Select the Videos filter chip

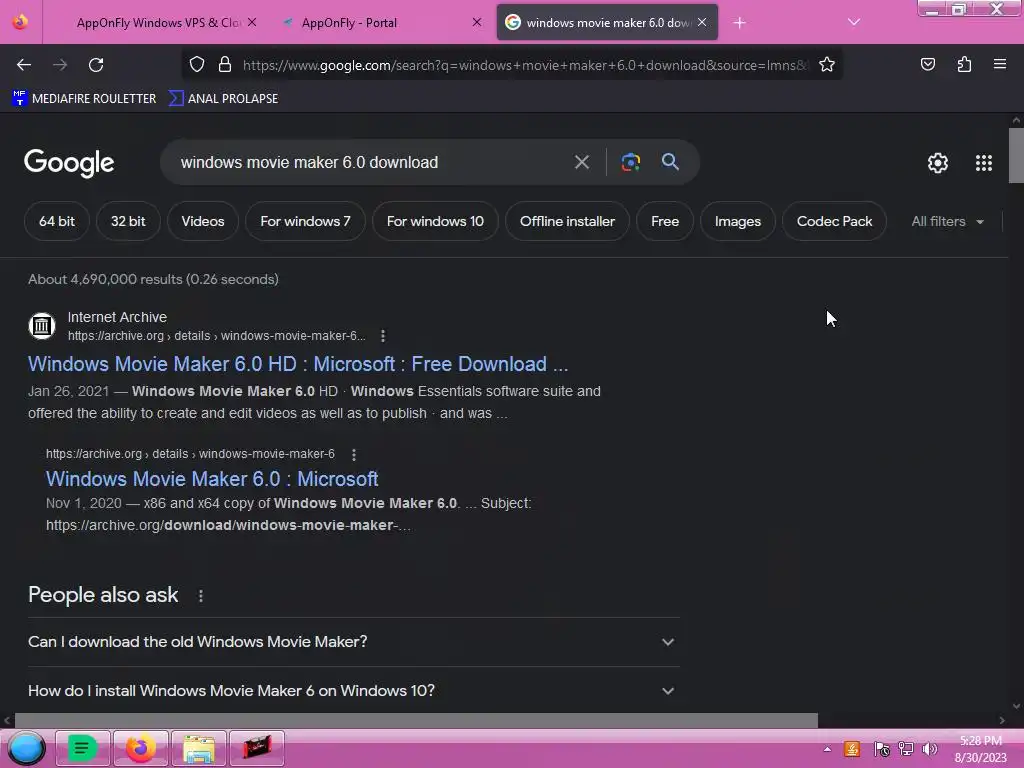click(203, 221)
